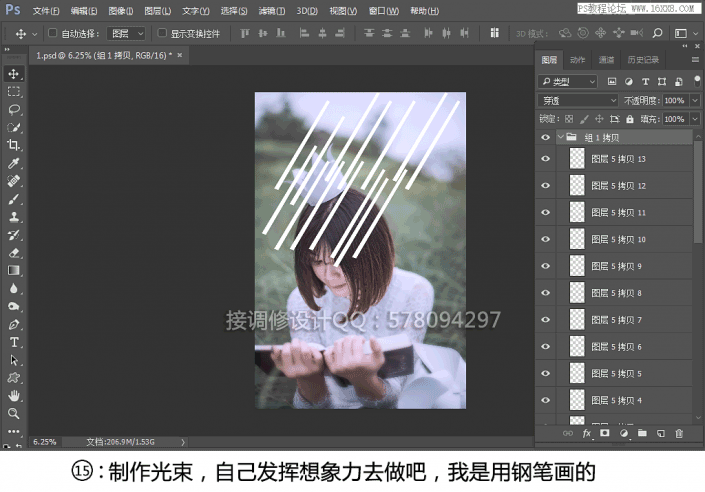Click the delete layer trash icon
The image size is (705, 492).
[679, 433]
